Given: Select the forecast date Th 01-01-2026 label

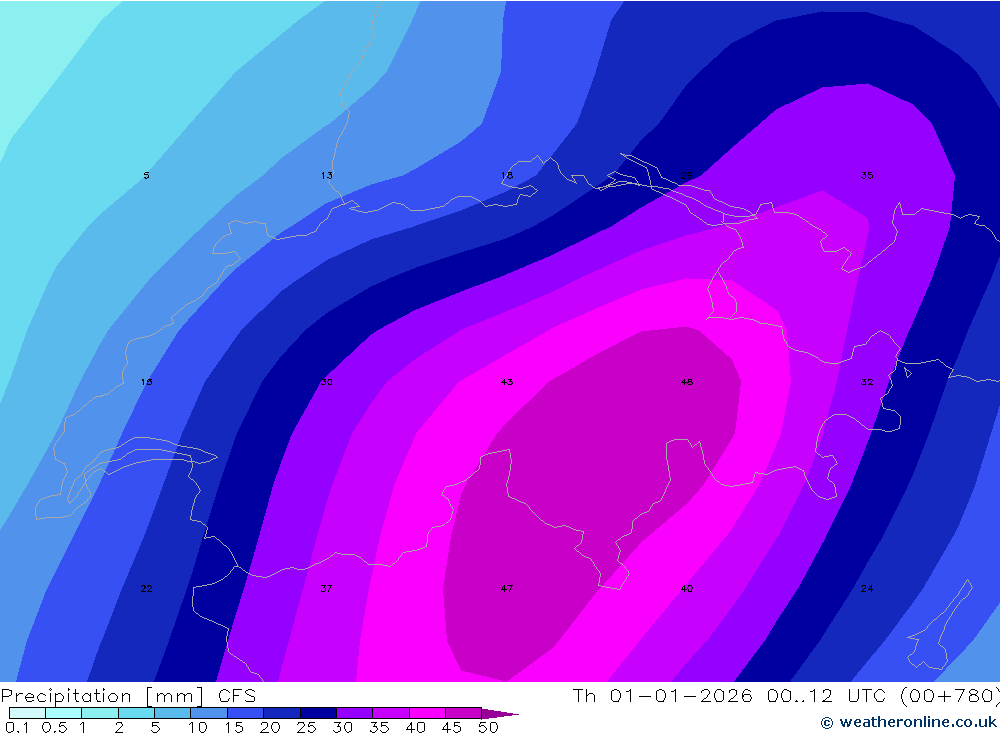Looking at the screenshot, I should (x=662, y=696).
